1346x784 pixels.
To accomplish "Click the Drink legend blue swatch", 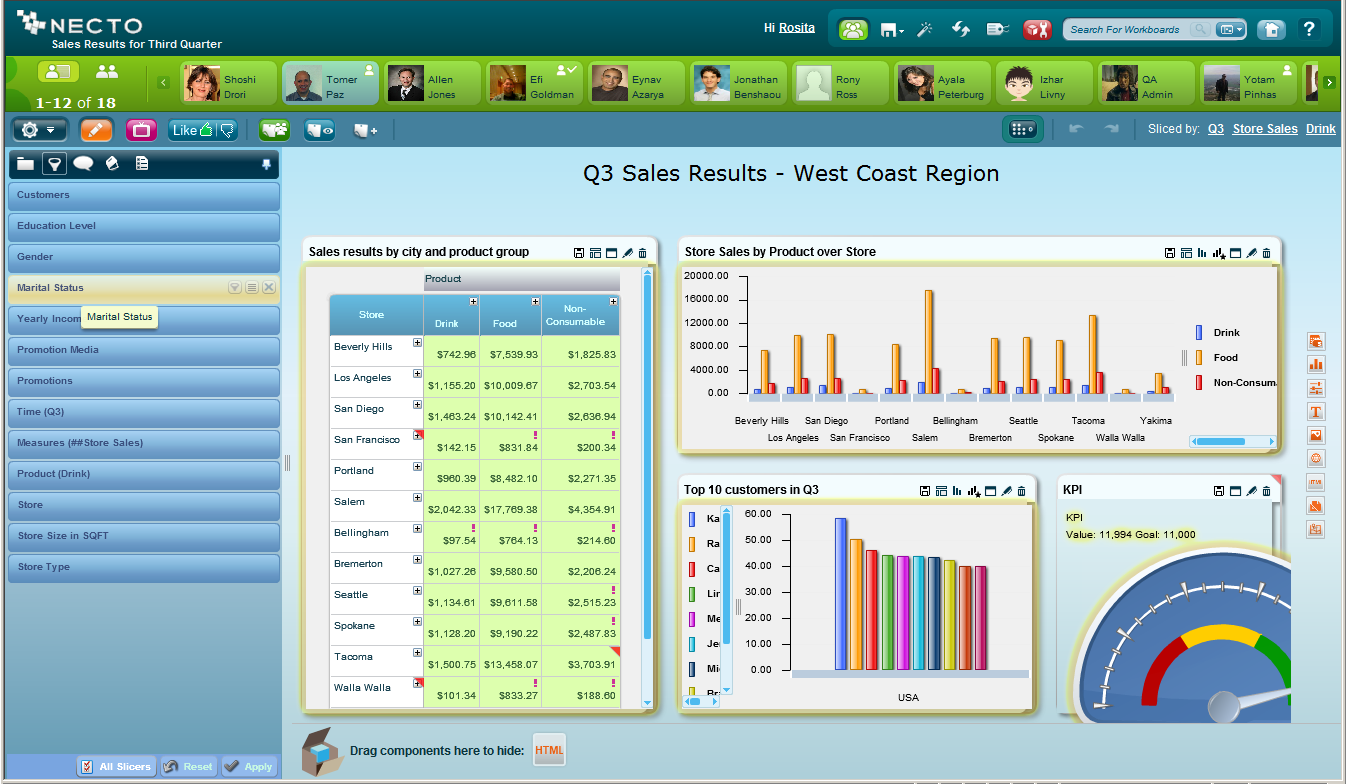I will click(x=1199, y=332).
